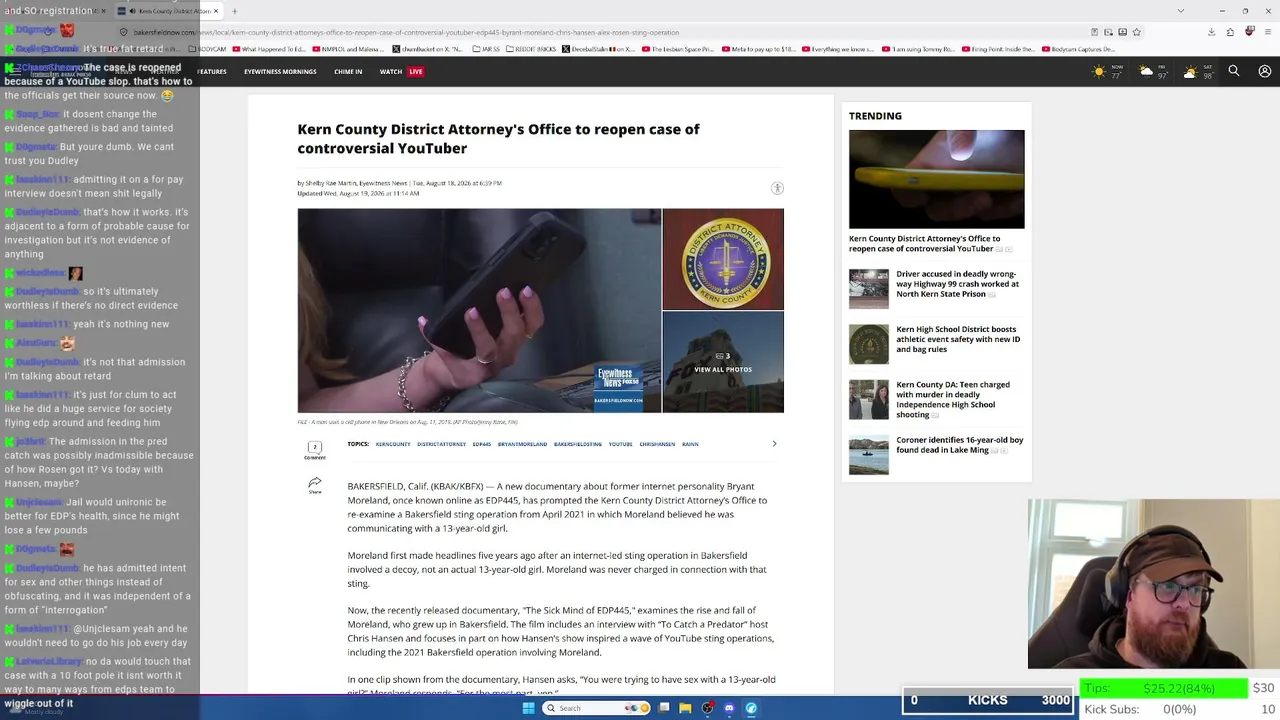1280x720 pixels.
Task: Open the article comment bubble icon
Action: click(314, 449)
